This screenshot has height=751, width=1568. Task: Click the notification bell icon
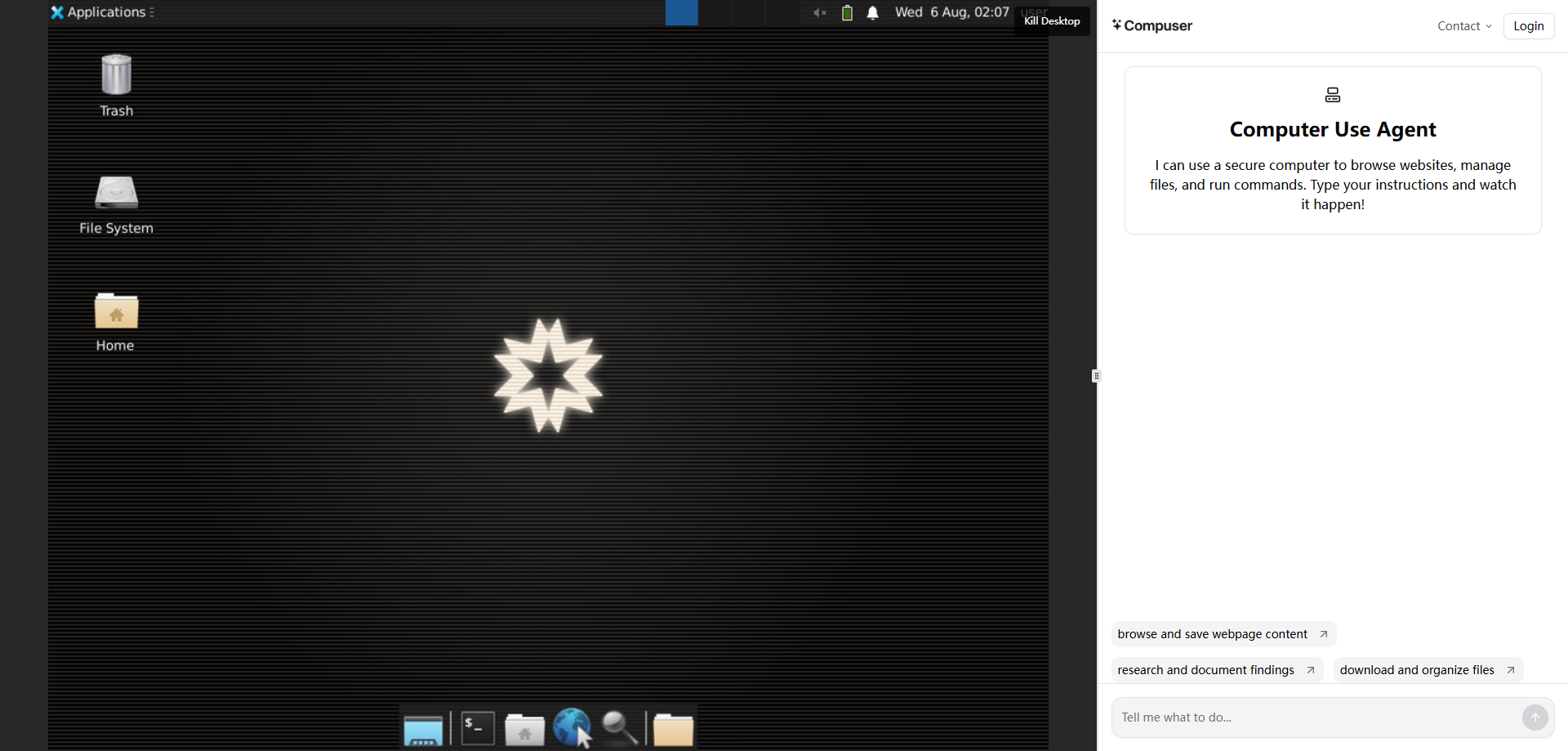pyautogui.click(x=873, y=12)
